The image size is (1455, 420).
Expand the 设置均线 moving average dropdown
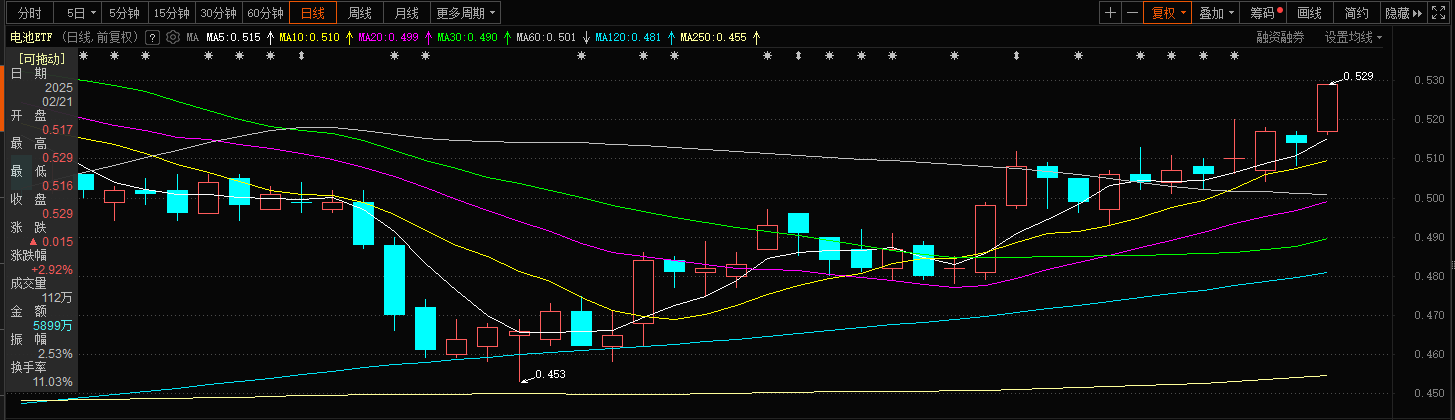[1353, 37]
